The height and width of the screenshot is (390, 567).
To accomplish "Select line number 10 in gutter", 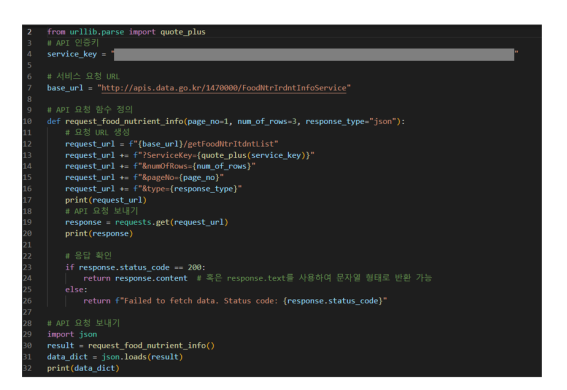I will pos(28,121).
